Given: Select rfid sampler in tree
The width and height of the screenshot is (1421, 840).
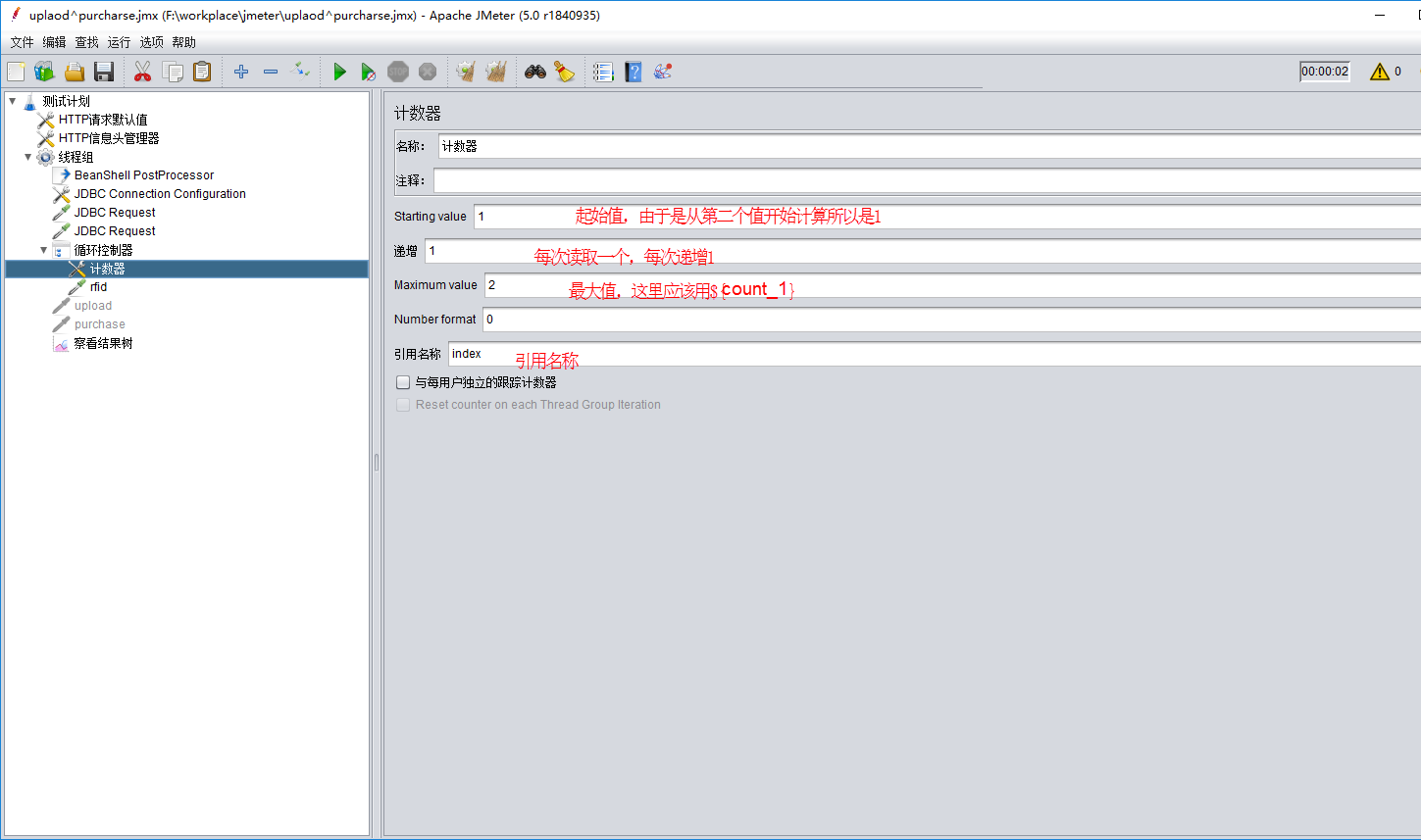Looking at the screenshot, I should [x=98, y=287].
